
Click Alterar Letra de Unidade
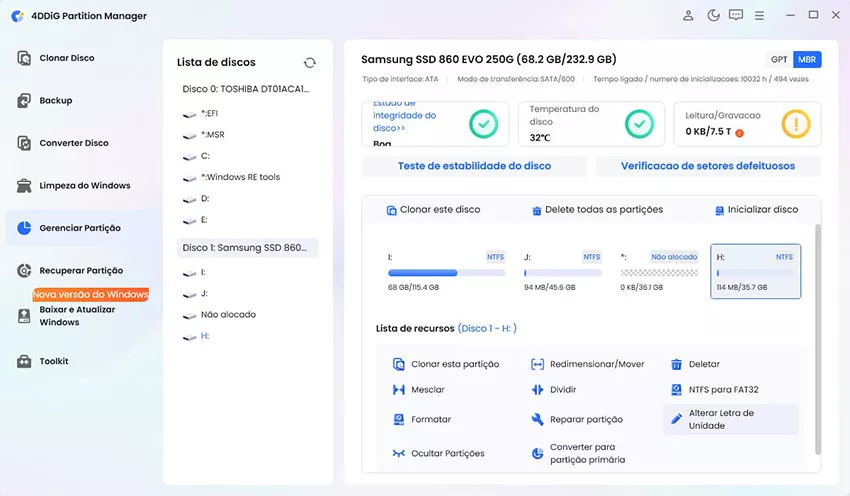tap(730, 420)
